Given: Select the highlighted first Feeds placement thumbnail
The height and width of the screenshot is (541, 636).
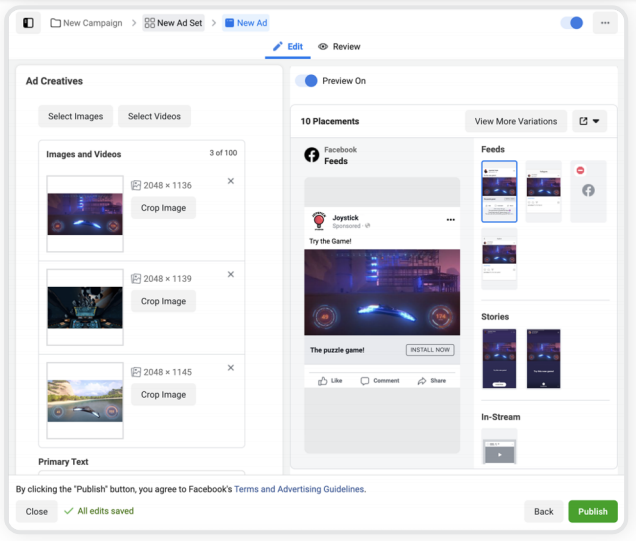Looking at the screenshot, I should tap(499, 191).
